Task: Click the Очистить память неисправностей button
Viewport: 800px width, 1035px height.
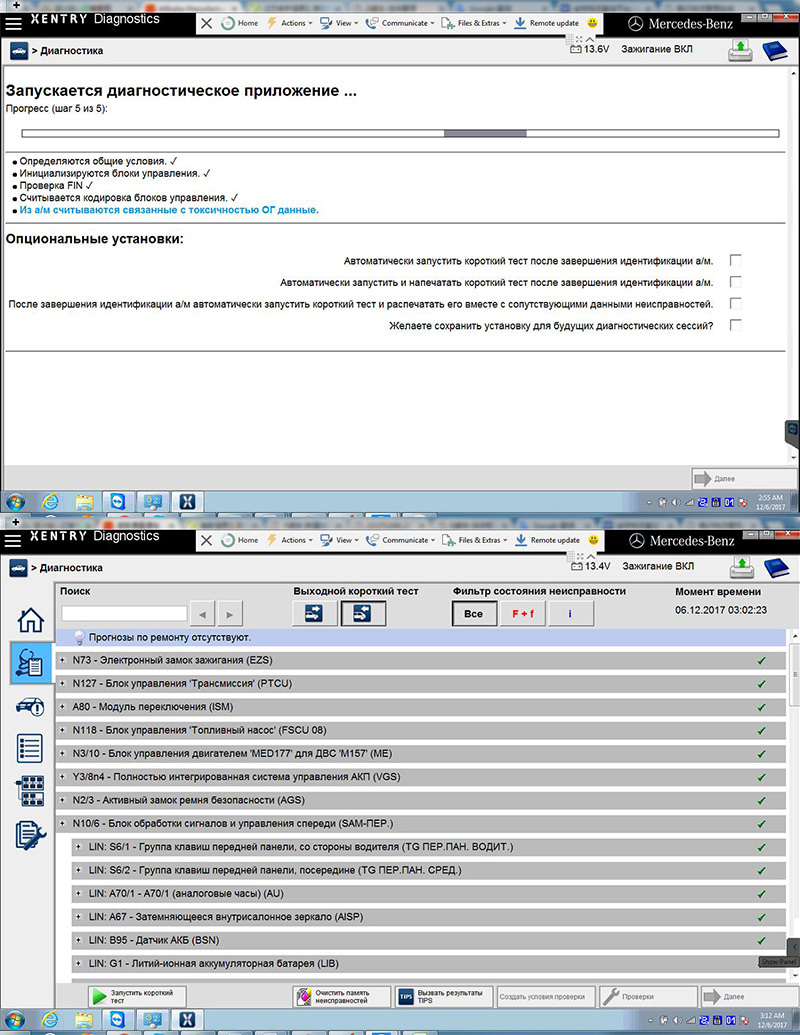Action: point(342,997)
